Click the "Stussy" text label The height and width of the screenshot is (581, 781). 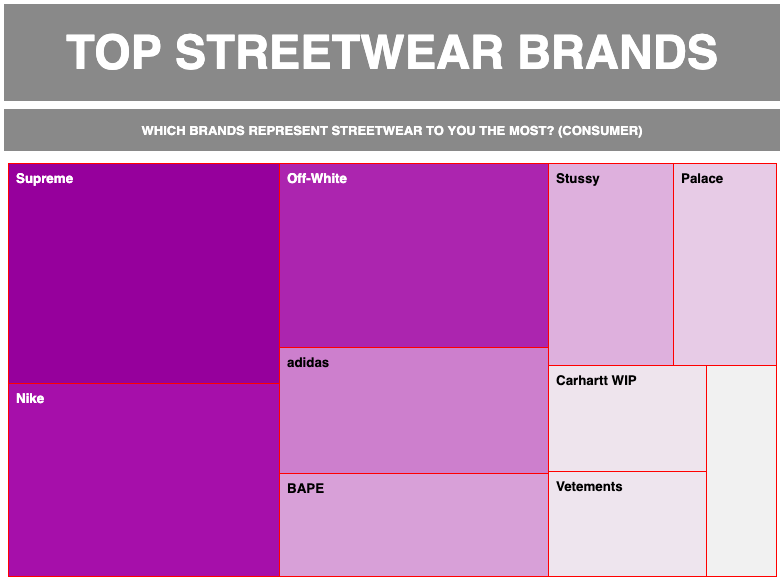pos(578,179)
